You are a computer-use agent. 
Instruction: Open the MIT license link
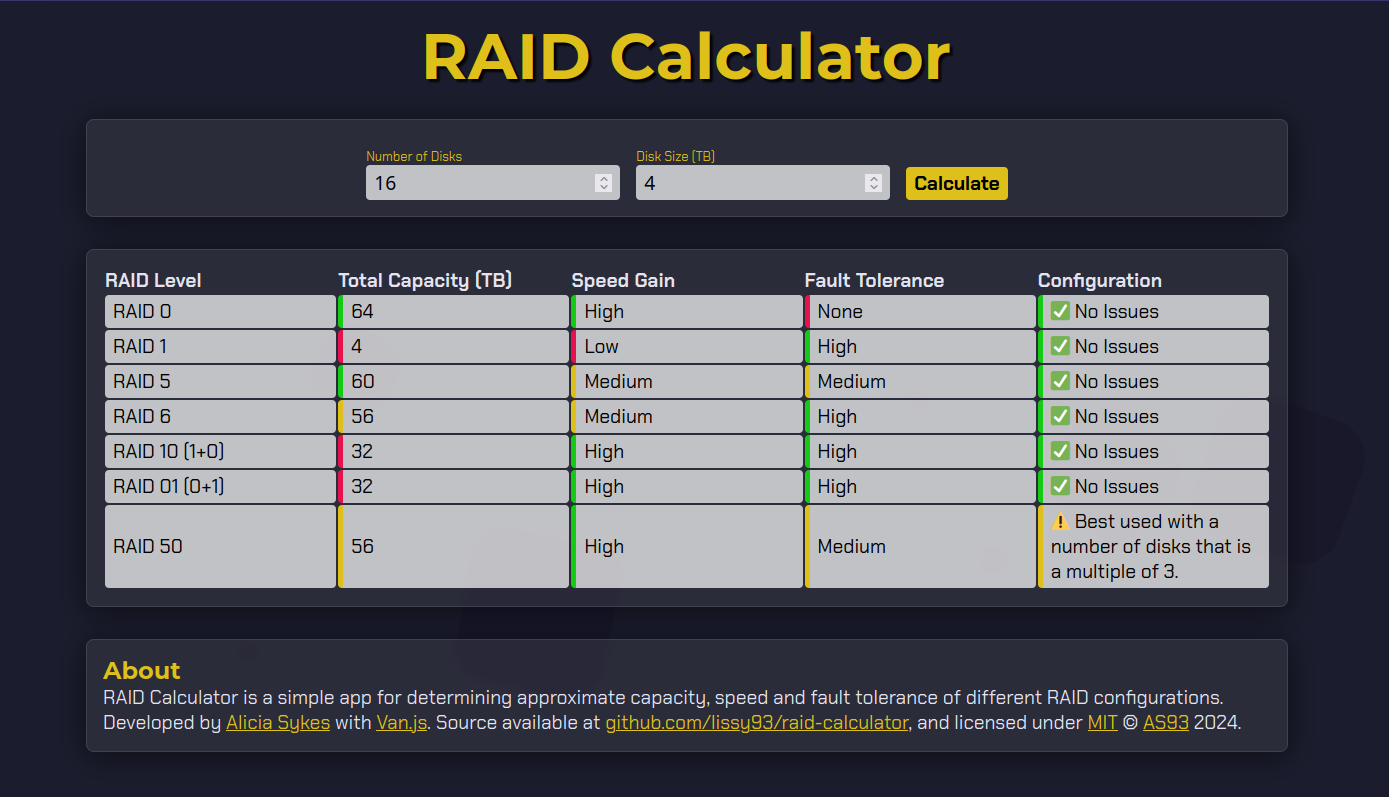1103,722
